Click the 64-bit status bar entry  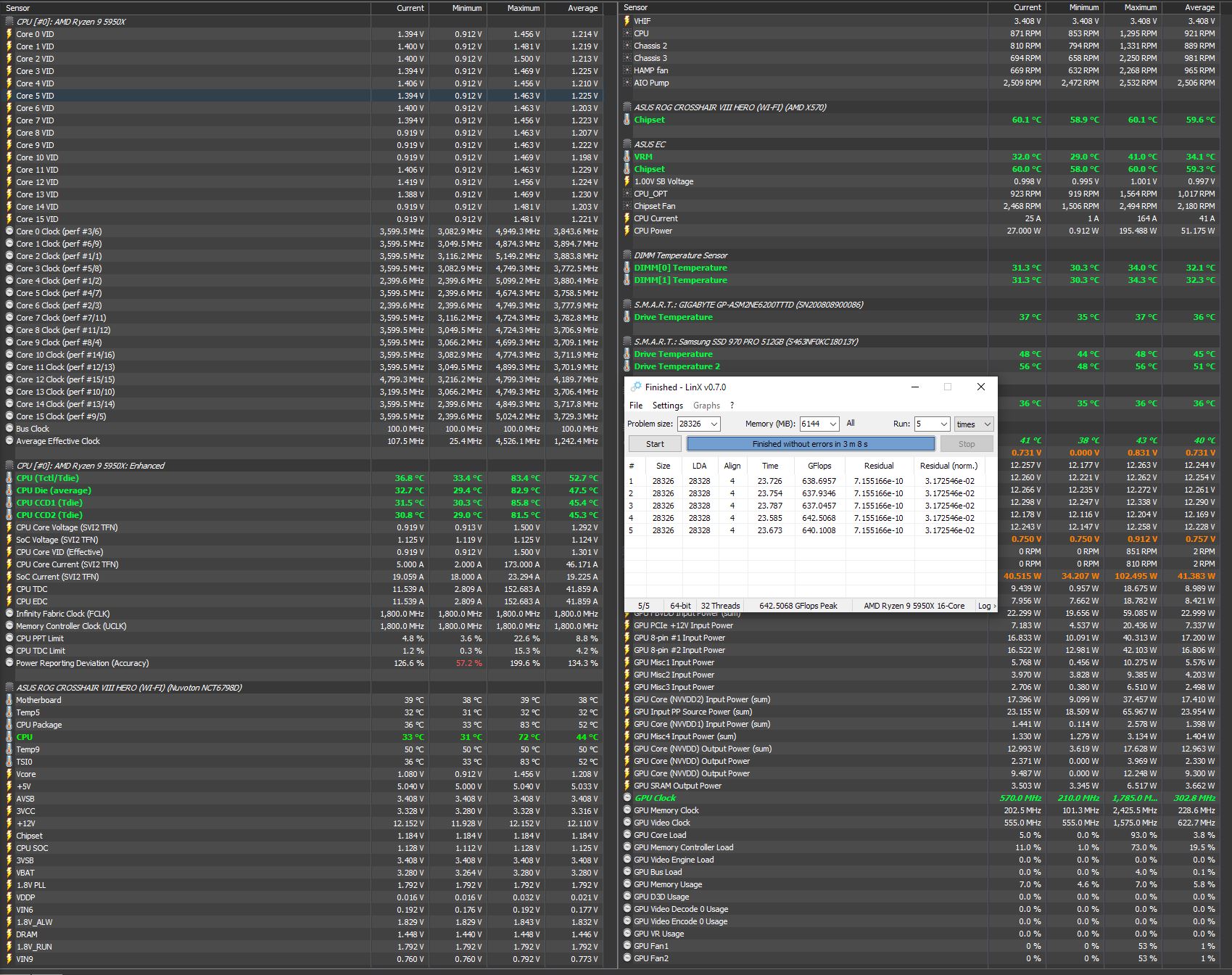(x=680, y=606)
